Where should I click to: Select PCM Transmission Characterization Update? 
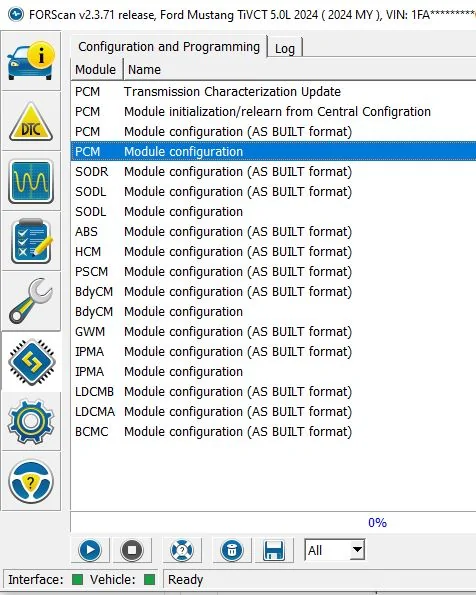pyautogui.click(x=273, y=91)
